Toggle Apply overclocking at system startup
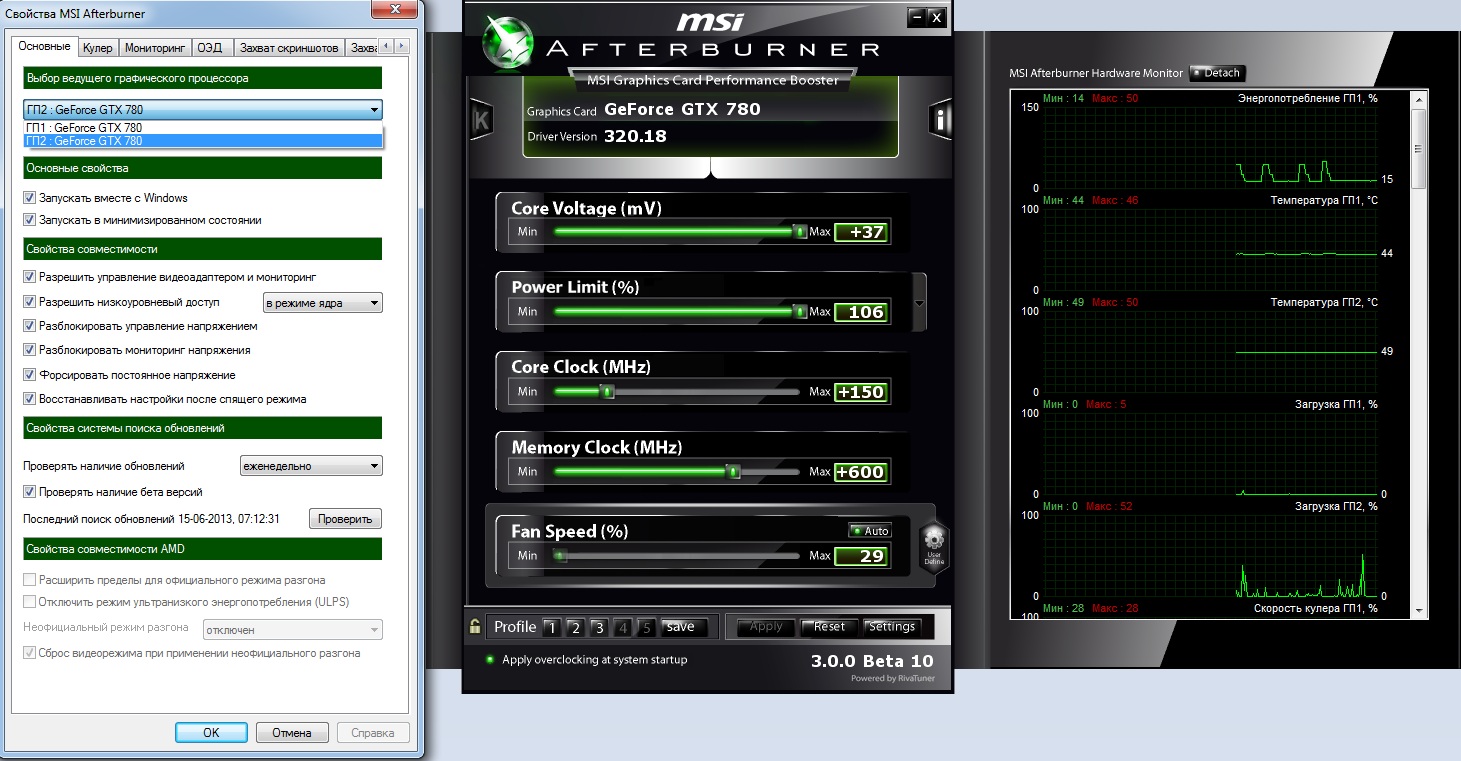The image size is (1461, 761). click(x=490, y=659)
